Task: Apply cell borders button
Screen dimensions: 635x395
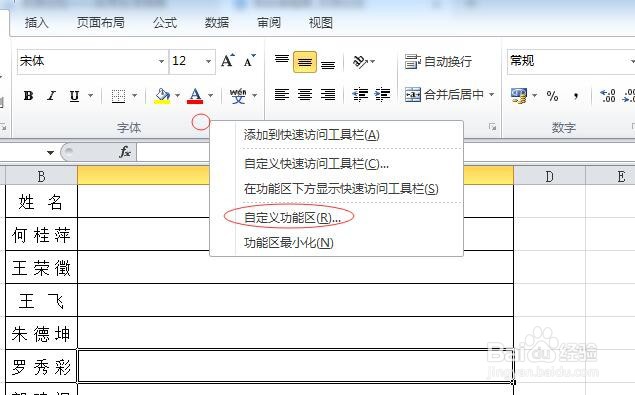Action: pos(119,96)
